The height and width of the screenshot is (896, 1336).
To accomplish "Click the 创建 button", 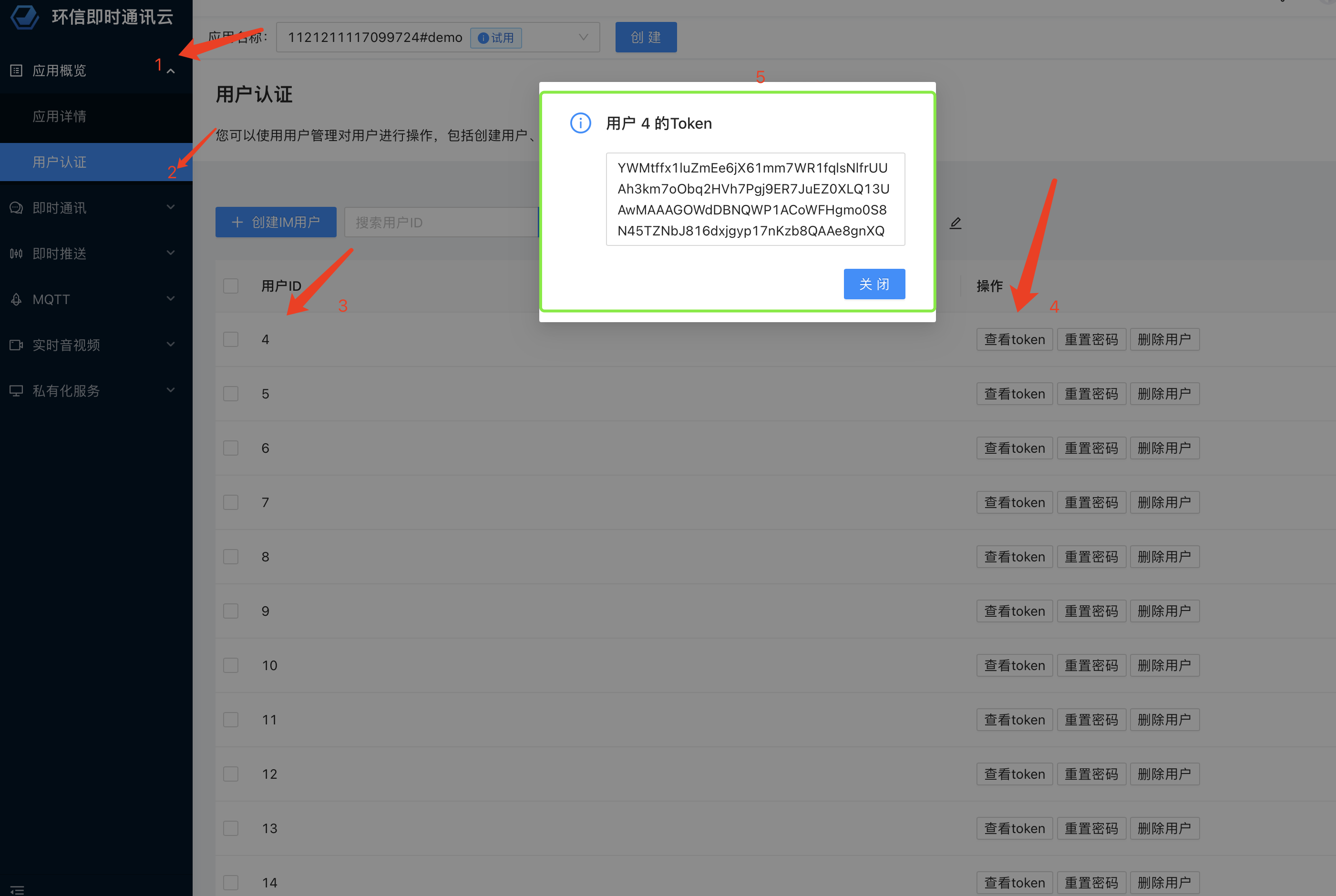I will pos(646,37).
